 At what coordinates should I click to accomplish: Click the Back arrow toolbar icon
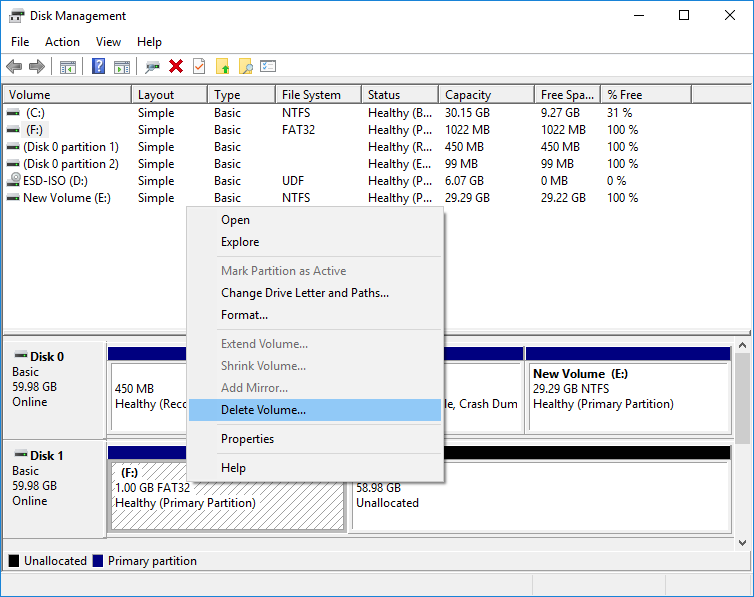(14, 66)
